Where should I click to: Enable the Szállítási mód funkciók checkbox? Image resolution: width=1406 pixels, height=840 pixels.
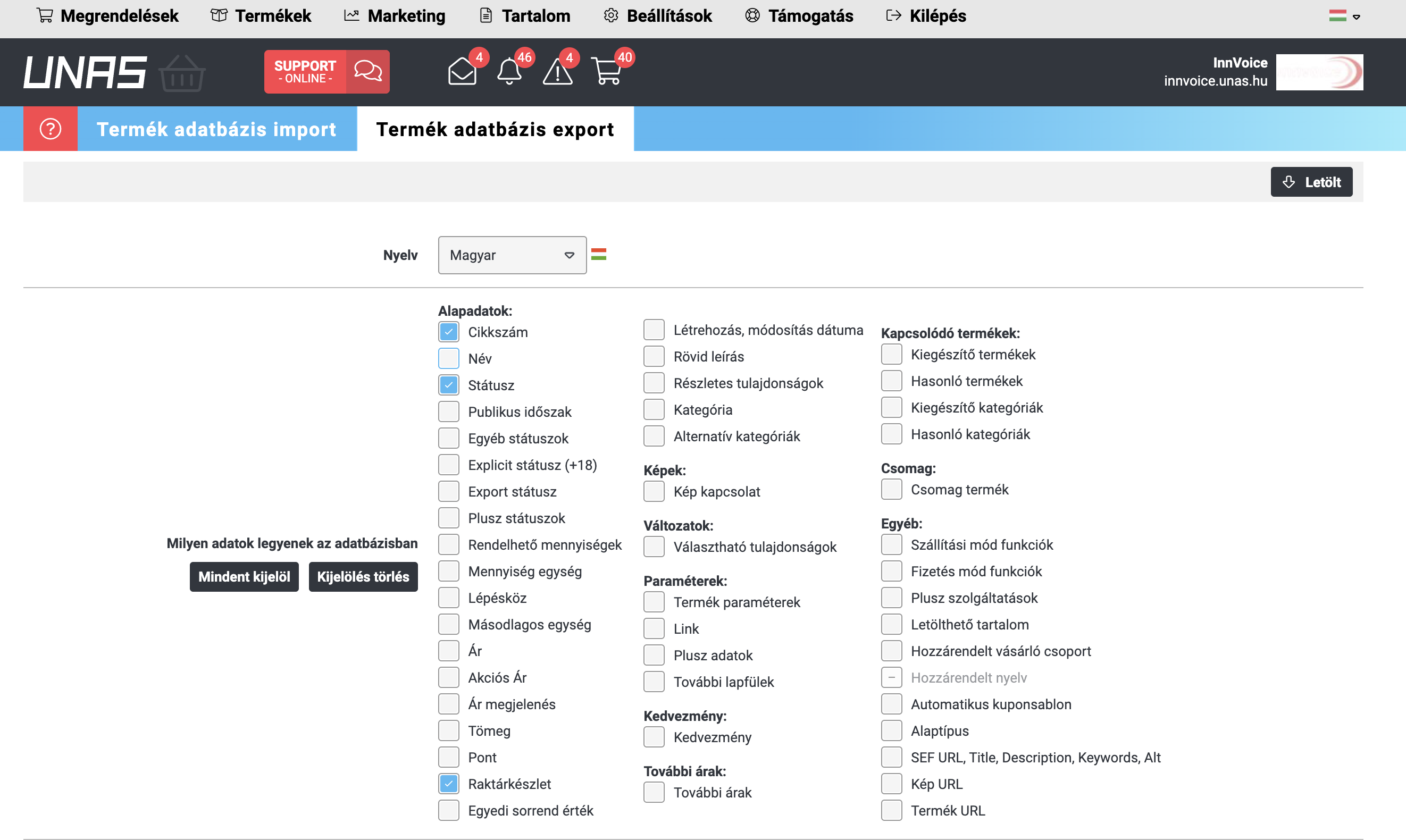[891, 544]
